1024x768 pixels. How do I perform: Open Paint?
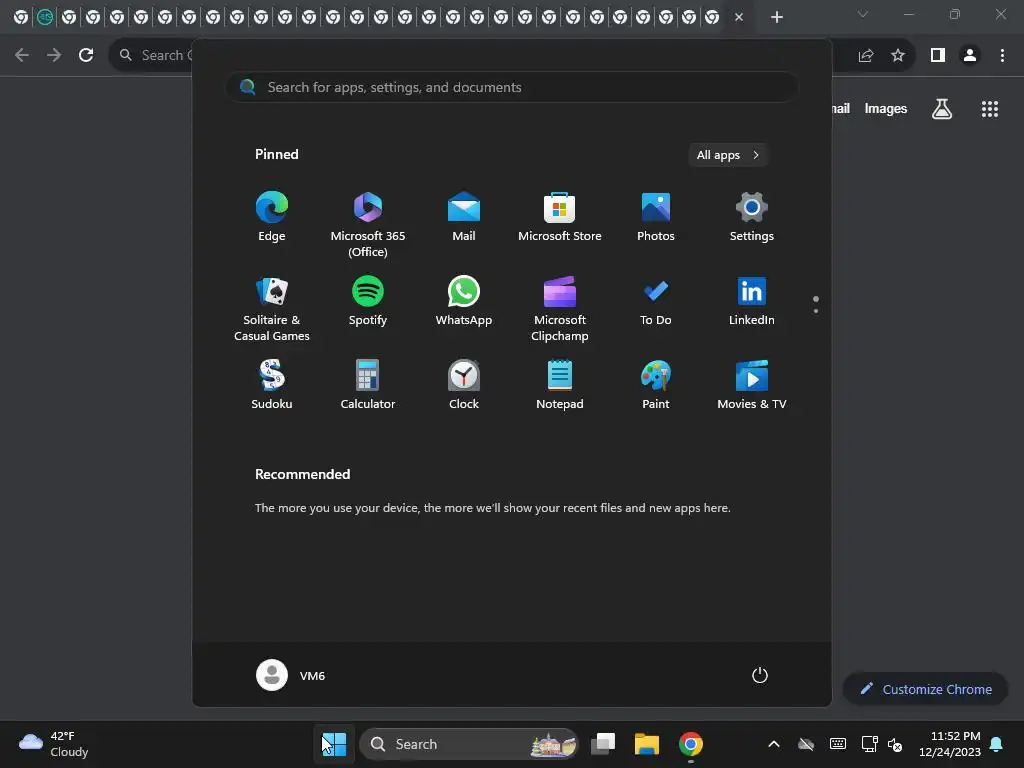(x=656, y=385)
